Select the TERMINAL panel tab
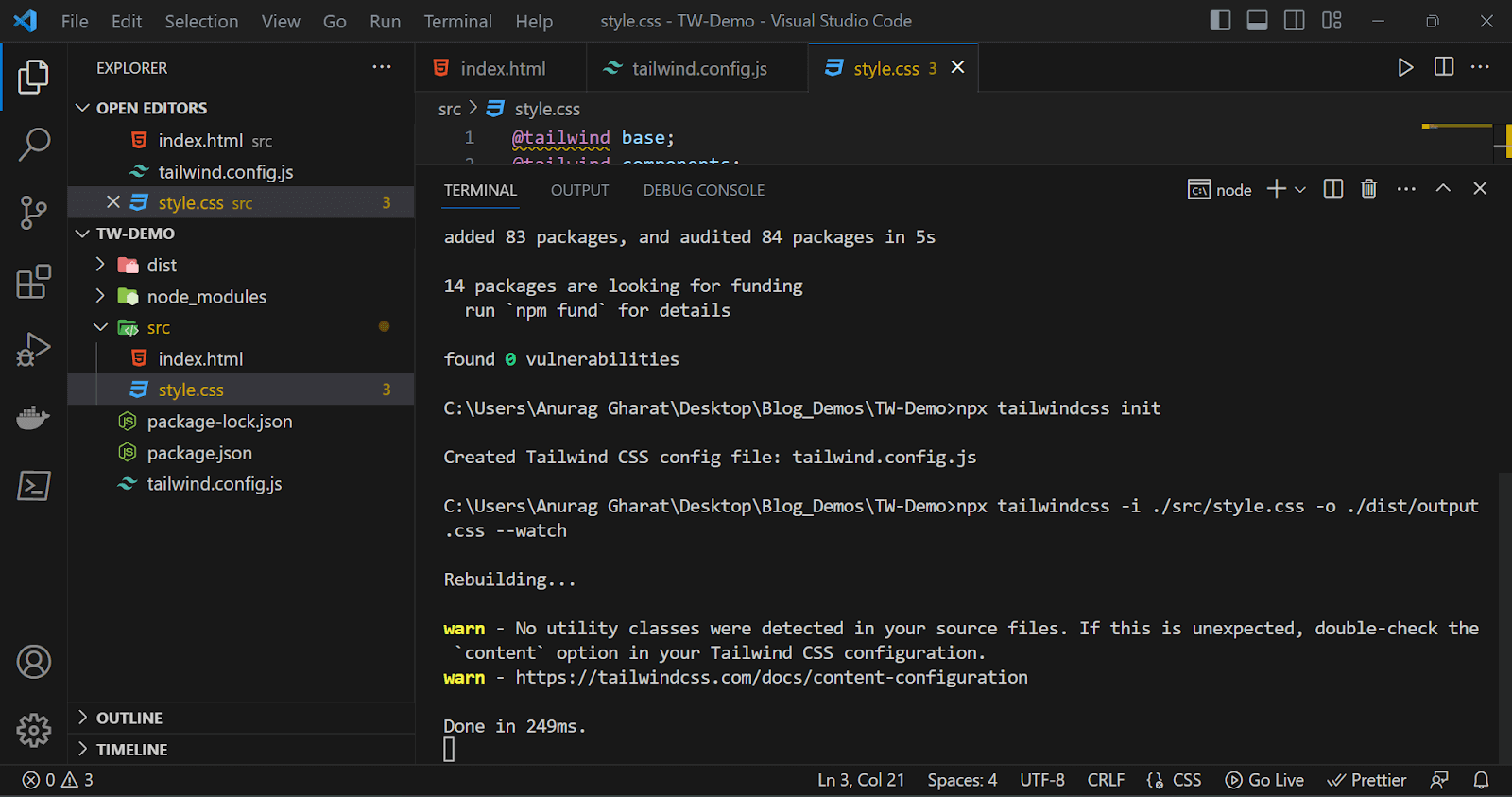 [480, 190]
